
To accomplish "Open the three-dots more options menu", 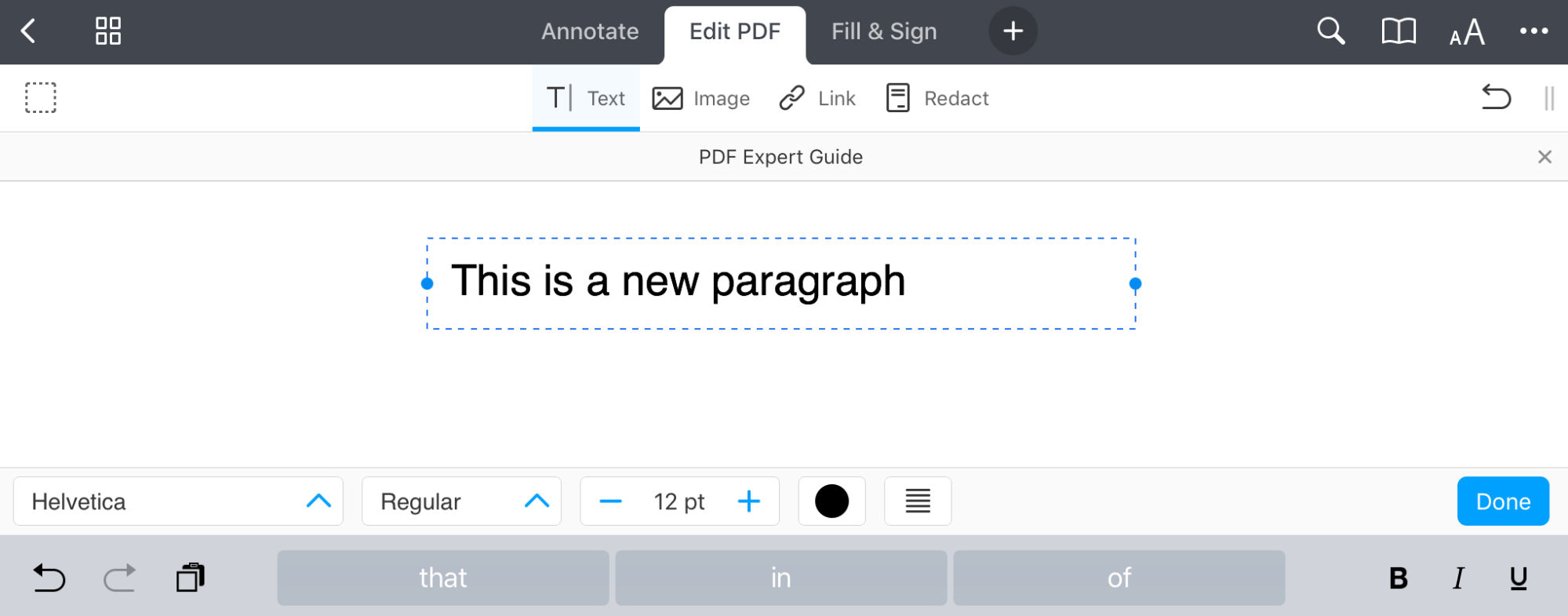I will pyautogui.click(x=1533, y=31).
